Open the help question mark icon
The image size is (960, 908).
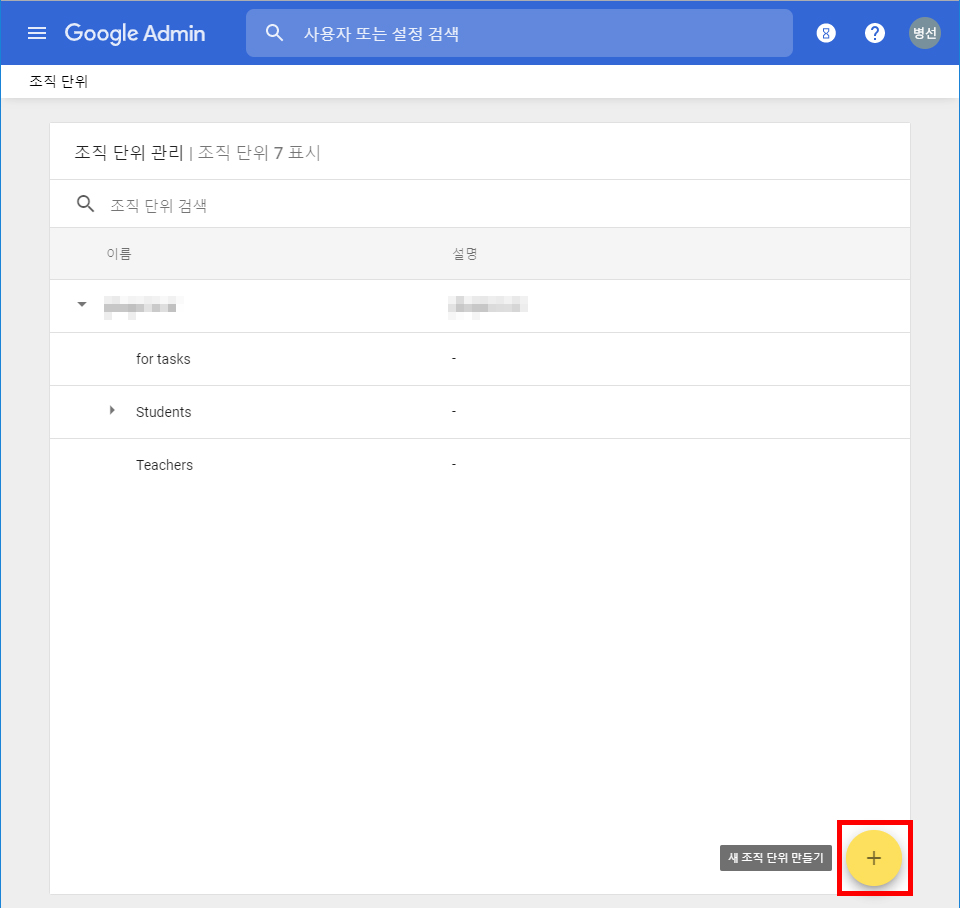tap(875, 33)
